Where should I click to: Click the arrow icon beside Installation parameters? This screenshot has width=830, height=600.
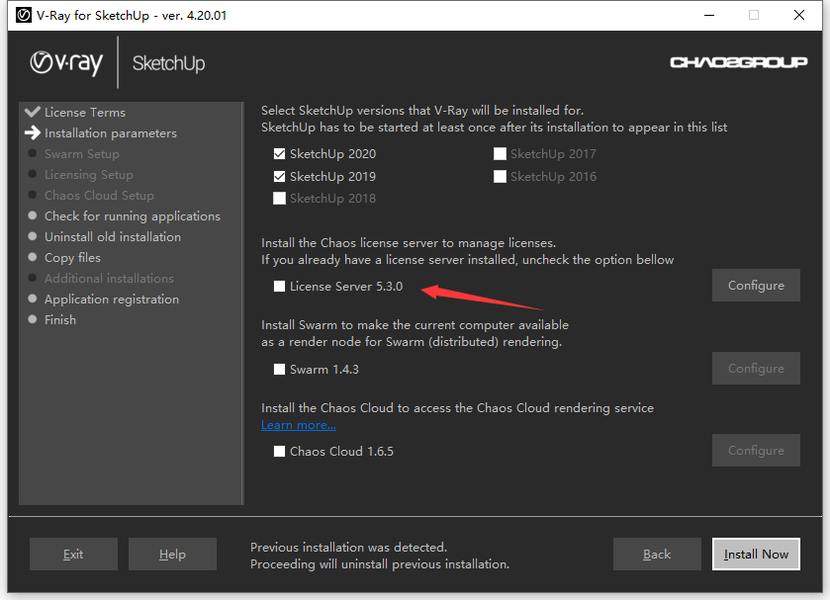(32, 132)
